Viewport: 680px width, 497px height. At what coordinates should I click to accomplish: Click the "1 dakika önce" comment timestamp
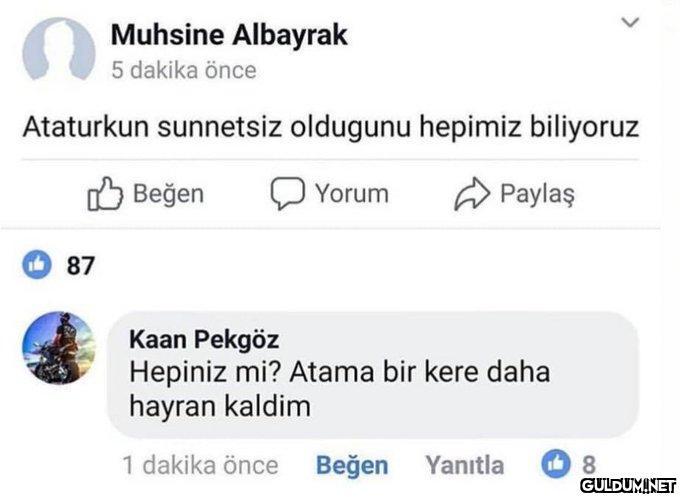click(x=200, y=465)
